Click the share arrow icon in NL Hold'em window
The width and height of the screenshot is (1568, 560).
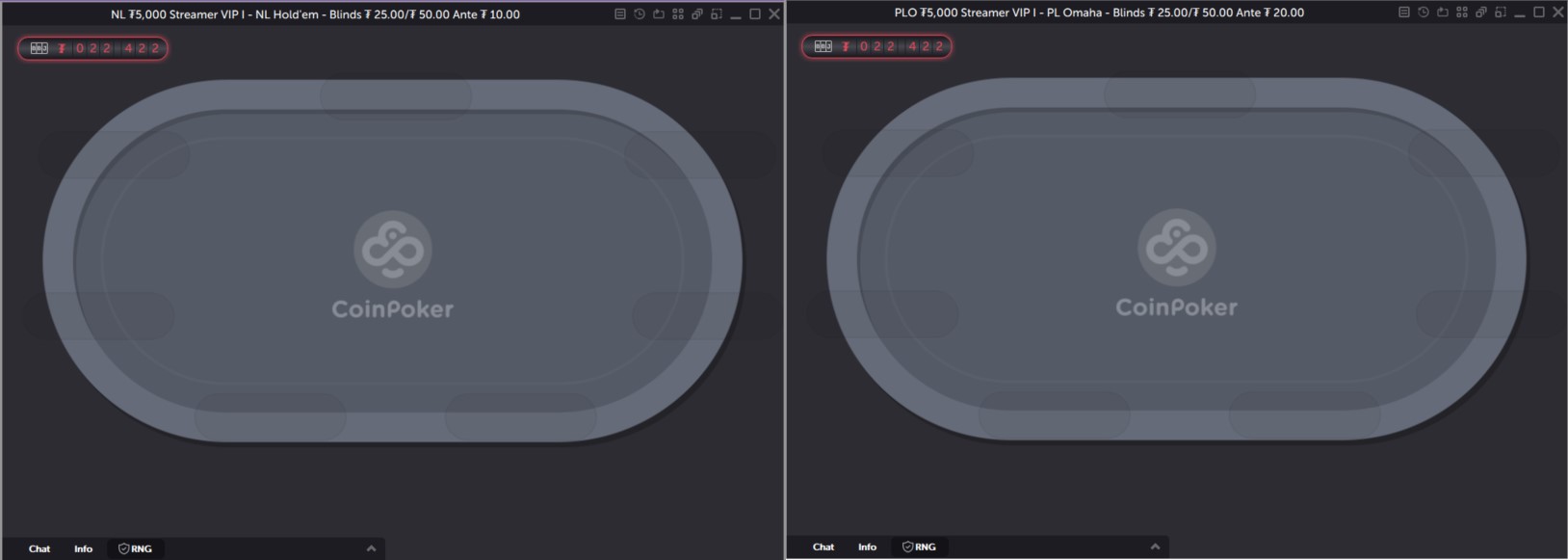point(659,14)
